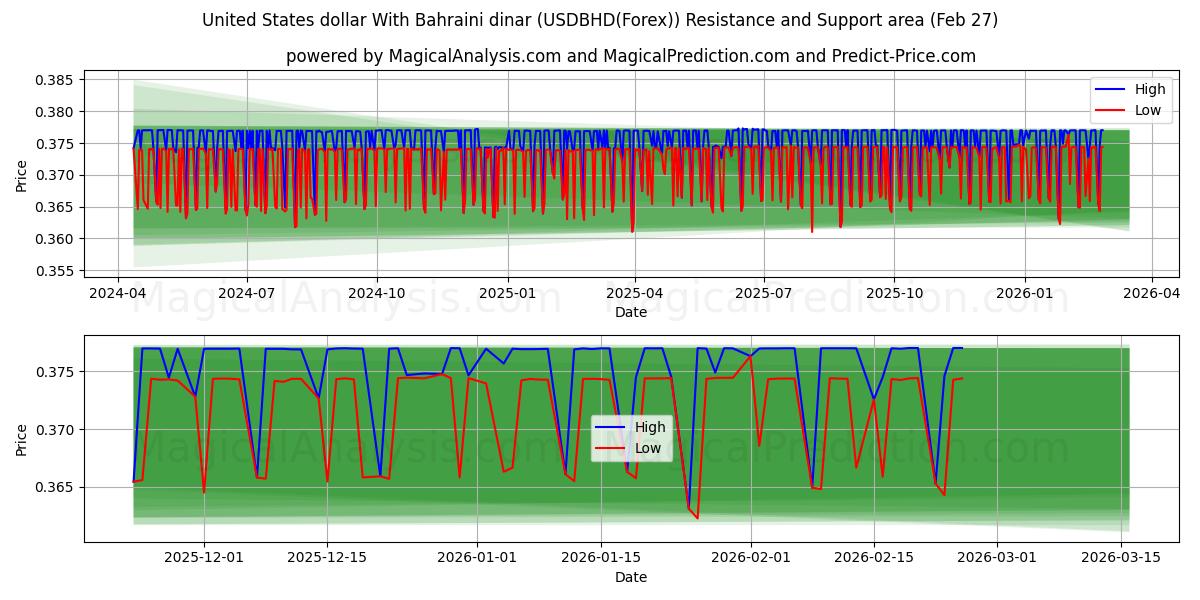This screenshot has width=1200, height=600.
Task: Click the 0.375 tick on bottom chart
Action: 56,372
